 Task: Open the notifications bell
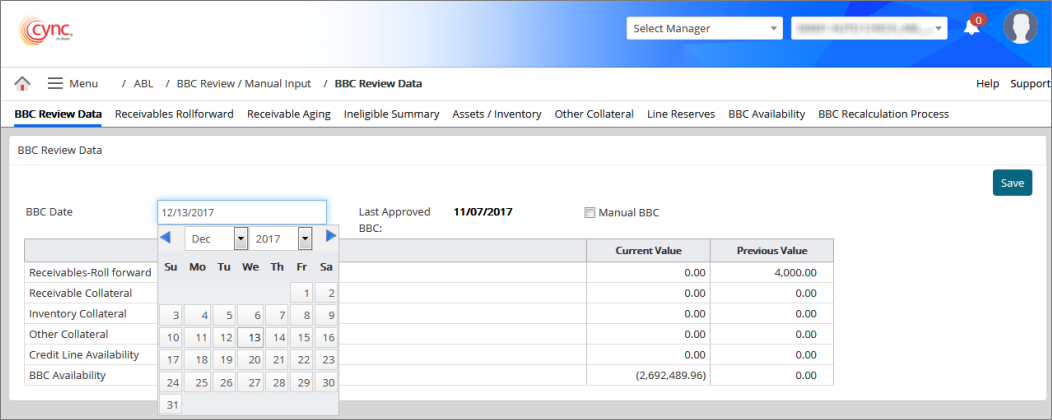[971, 28]
